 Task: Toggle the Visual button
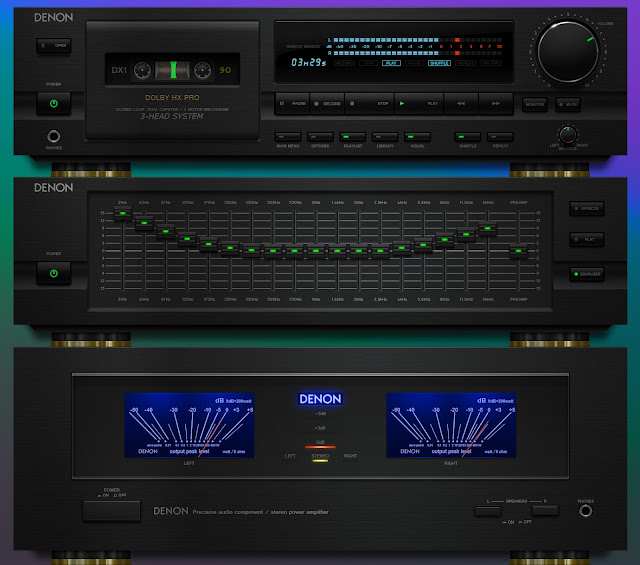point(417,137)
